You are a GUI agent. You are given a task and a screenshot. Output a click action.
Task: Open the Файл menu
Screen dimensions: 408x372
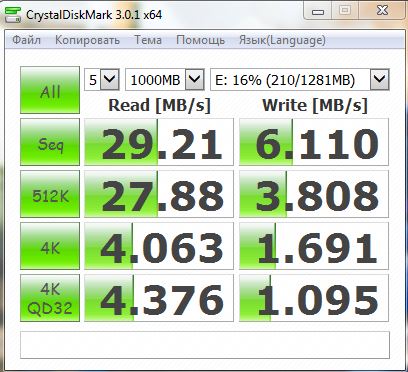tap(26, 40)
